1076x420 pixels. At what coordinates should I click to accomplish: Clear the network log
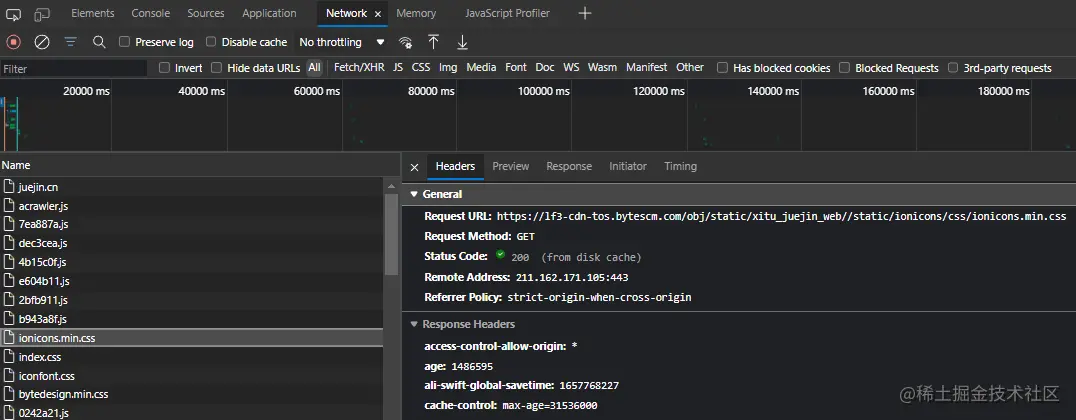coord(42,43)
